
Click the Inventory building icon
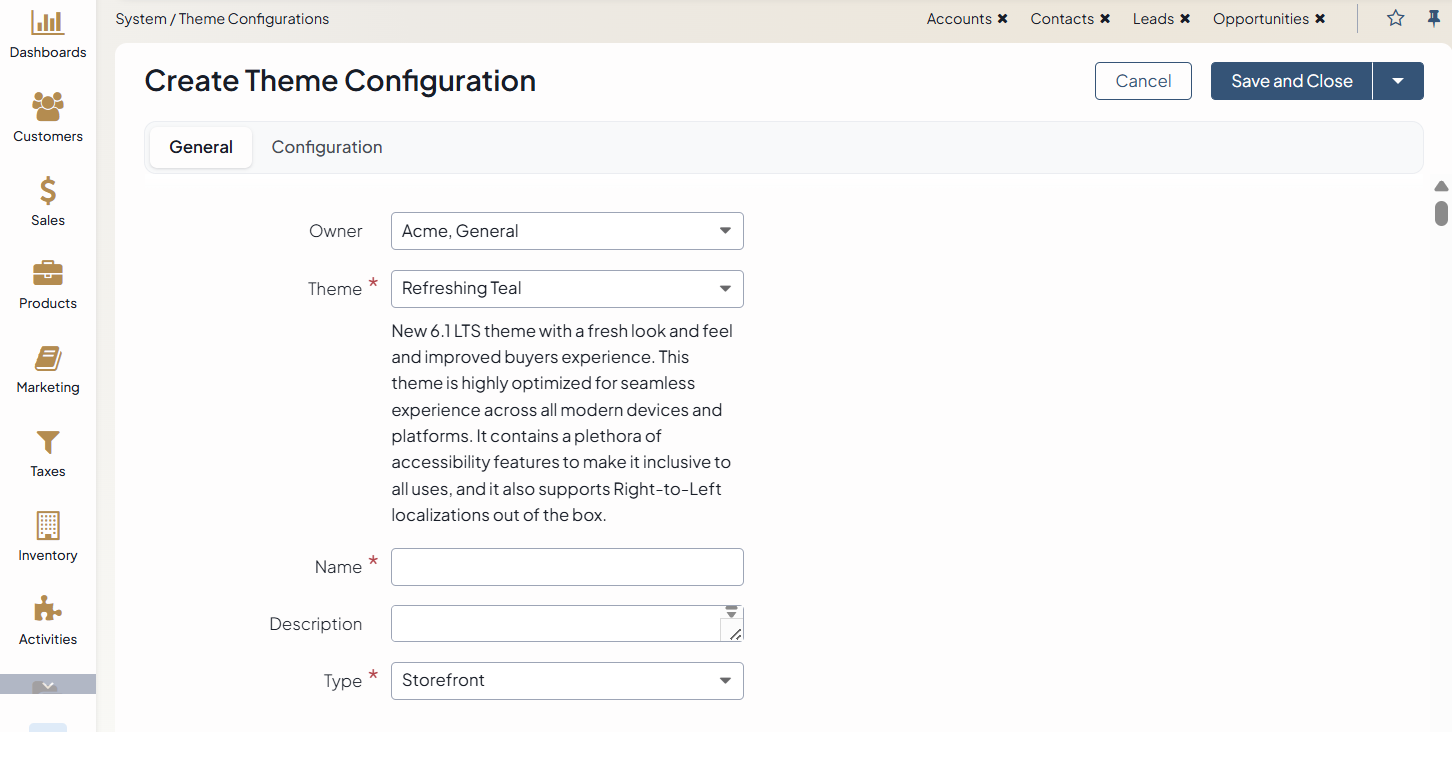47,526
